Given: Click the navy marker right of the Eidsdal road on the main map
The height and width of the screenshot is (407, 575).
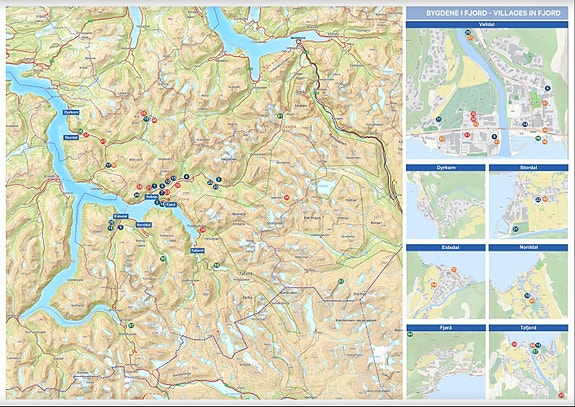Looking at the screenshot, I should (x=120, y=227).
